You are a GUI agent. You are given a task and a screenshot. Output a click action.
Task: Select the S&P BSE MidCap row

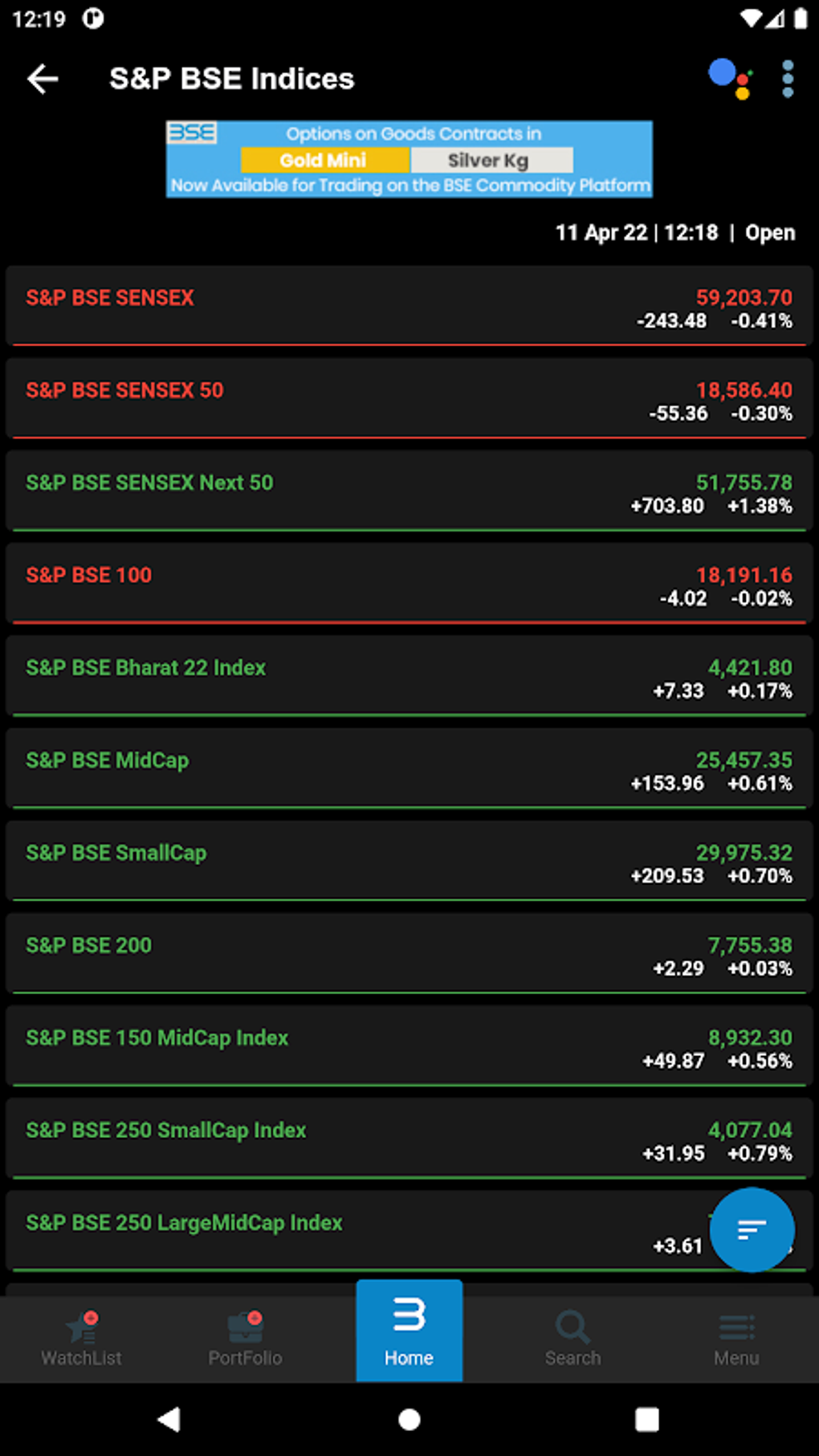pos(409,769)
